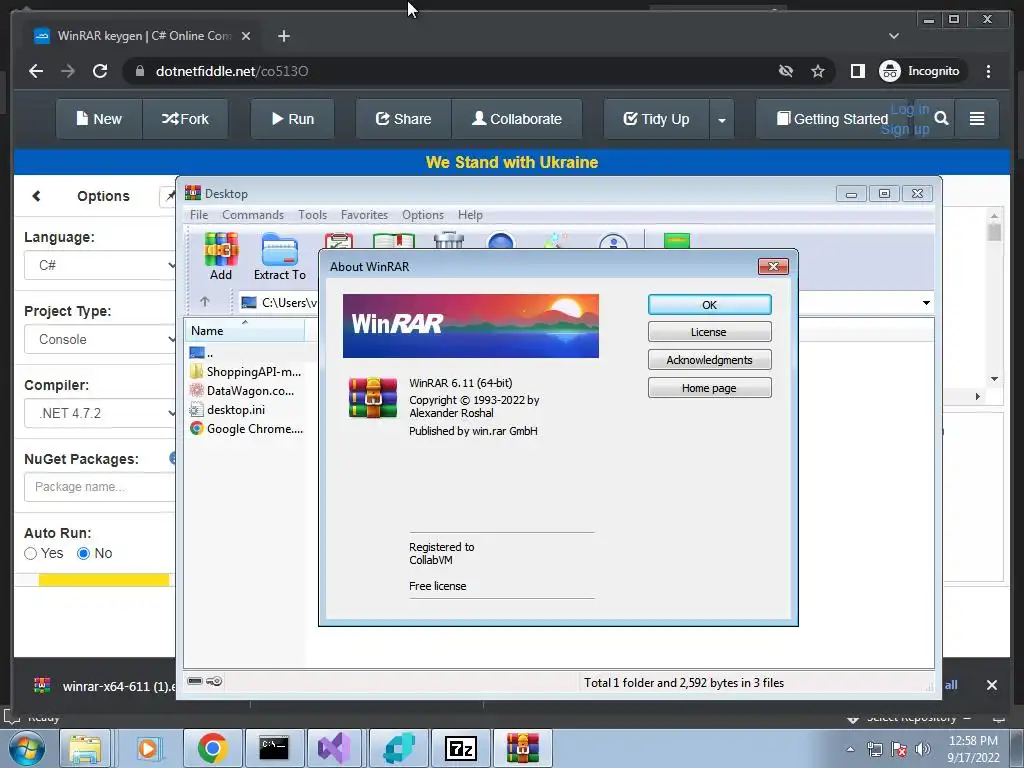Click the browser address bar URL

(x=232, y=71)
